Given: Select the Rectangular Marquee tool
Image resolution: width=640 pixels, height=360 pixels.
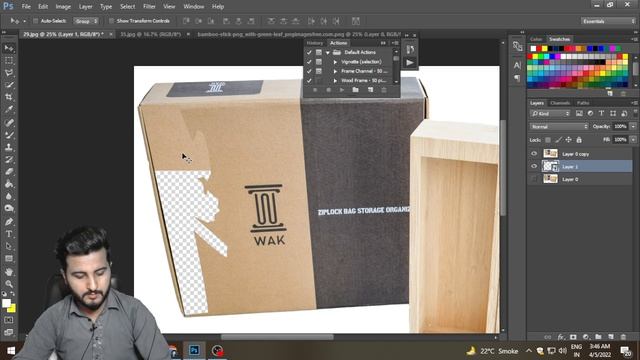Looking at the screenshot, I should [9, 60].
